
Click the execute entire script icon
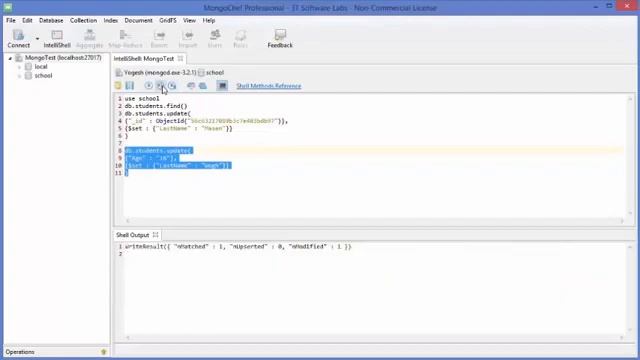pyautogui.click(x=149, y=86)
